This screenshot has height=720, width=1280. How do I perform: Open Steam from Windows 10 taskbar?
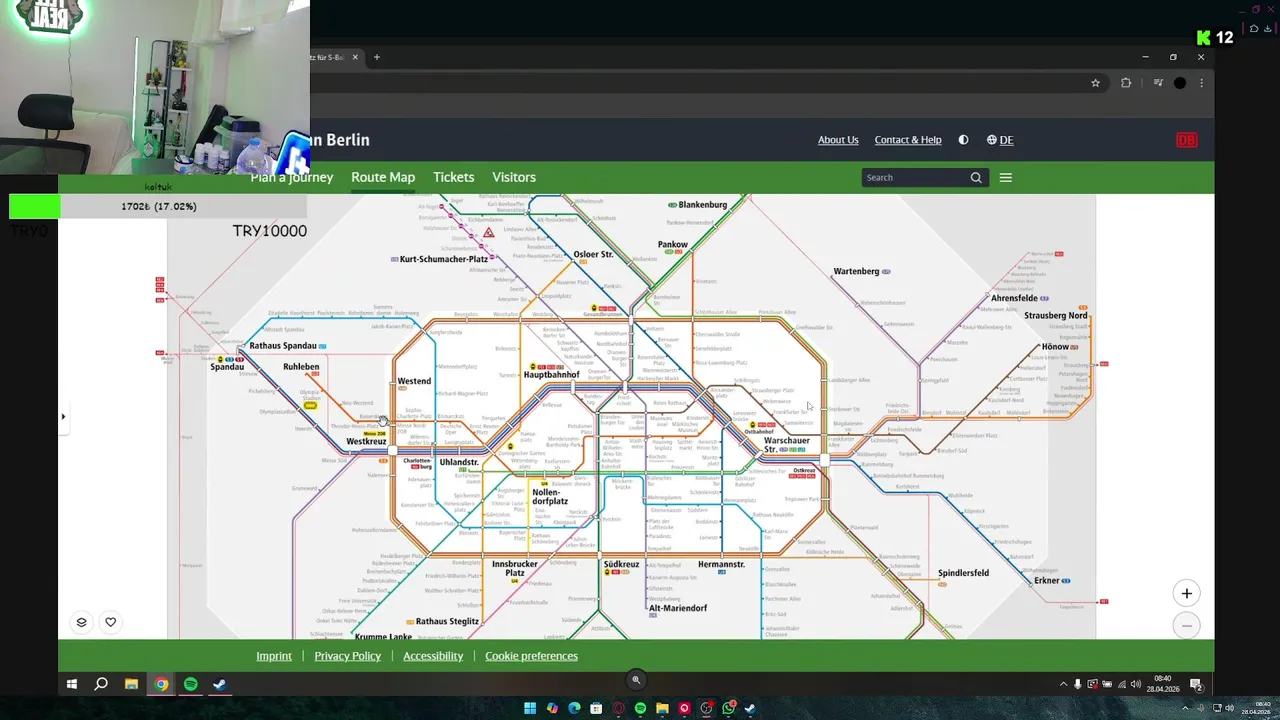point(220,684)
